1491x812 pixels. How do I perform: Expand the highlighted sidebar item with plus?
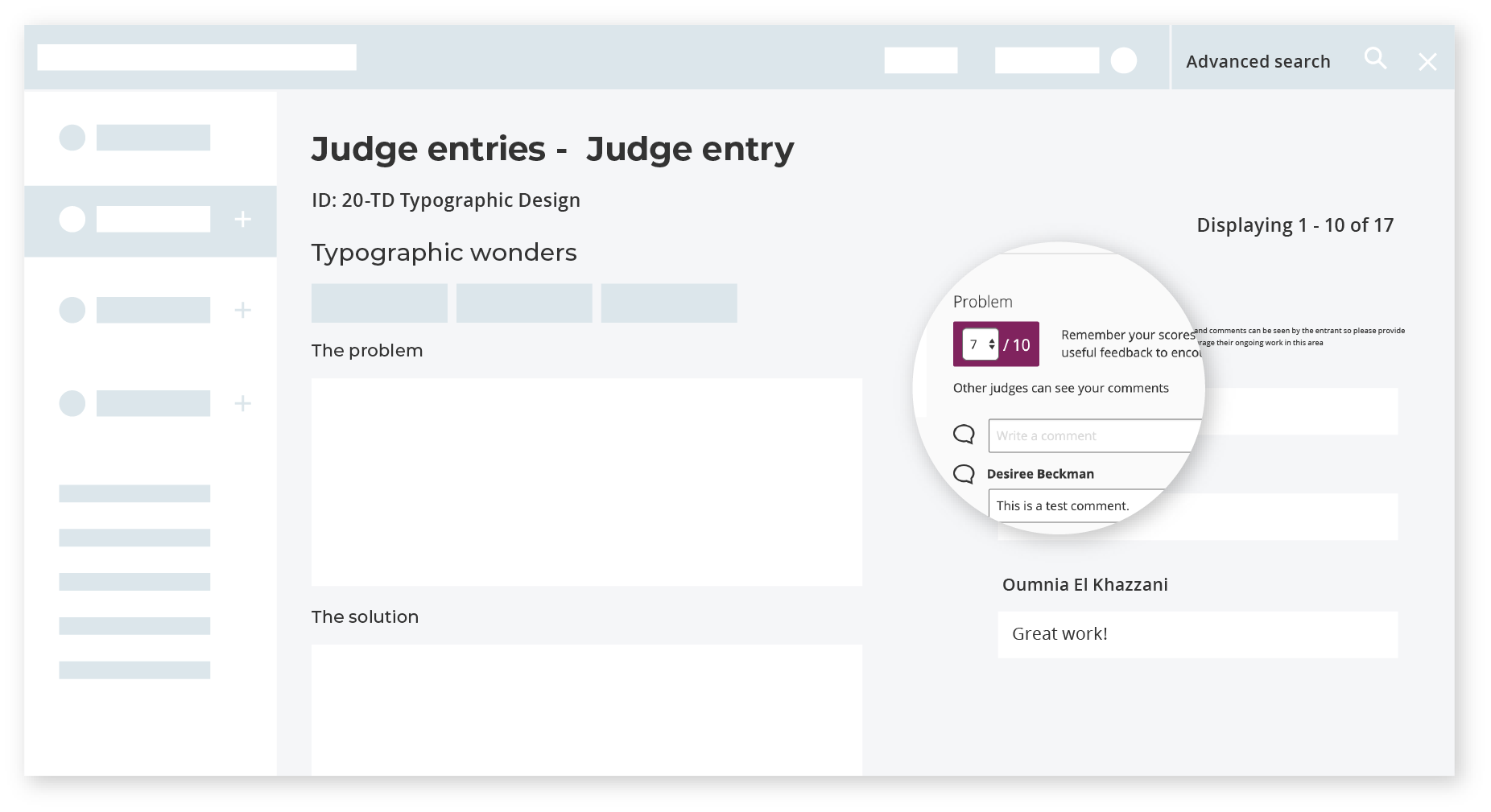243,219
